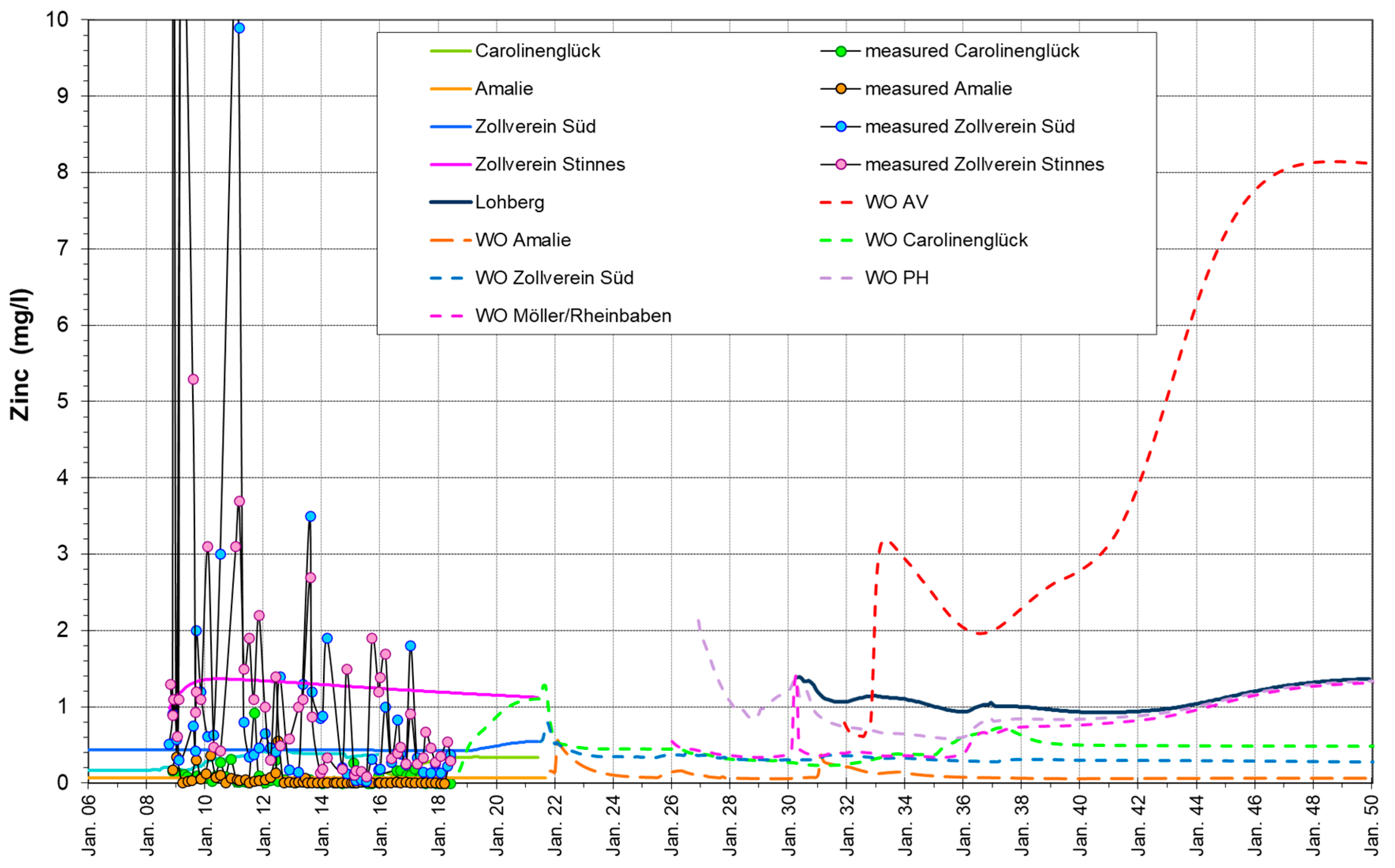Select the Lohberg legend label
Viewport: 1395px width, 868px height.
coord(509,202)
